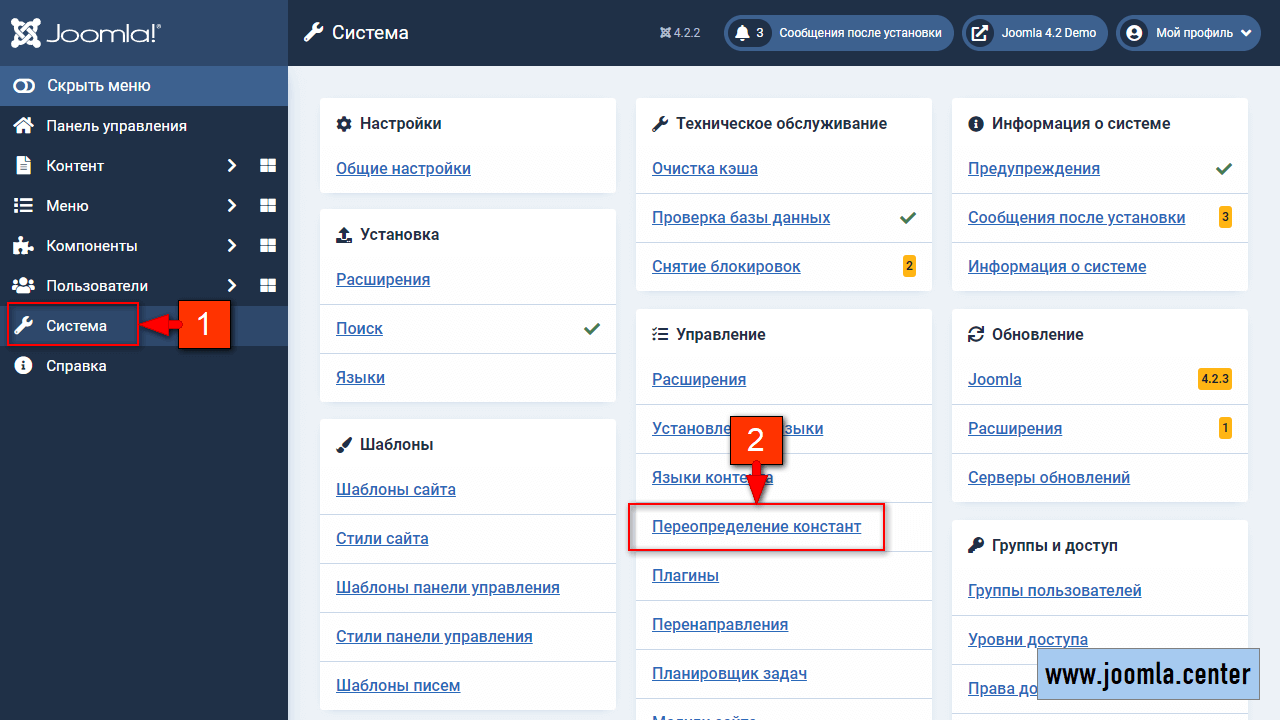Viewport: 1280px width, 720px height.
Task: Click the Joomla logo in sidebar header
Action: pyautogui.click(x=85, y=33)
